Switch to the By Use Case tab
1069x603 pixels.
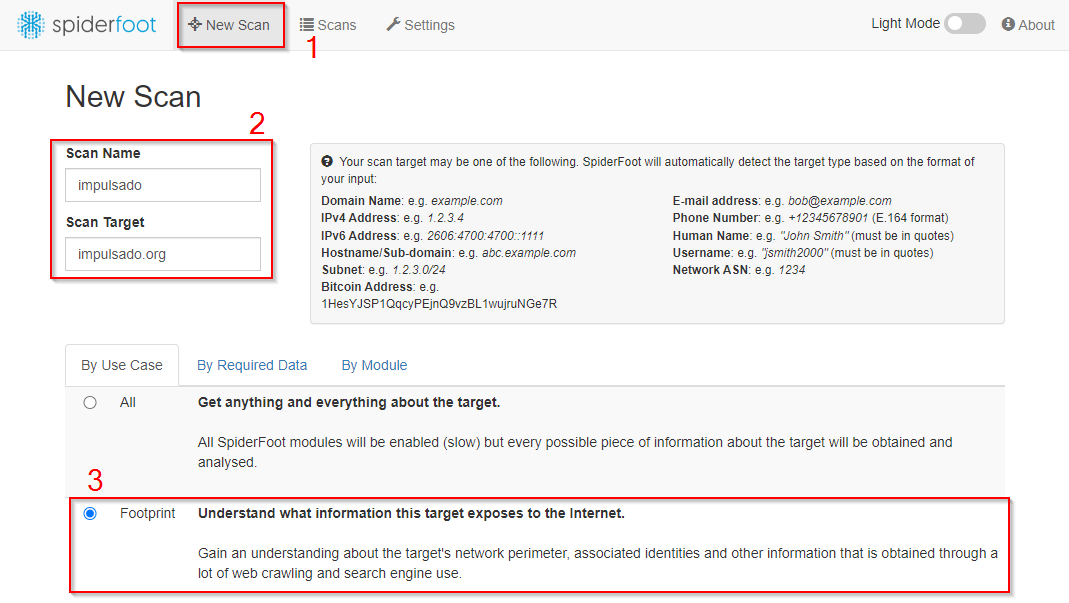click(122, 365)
